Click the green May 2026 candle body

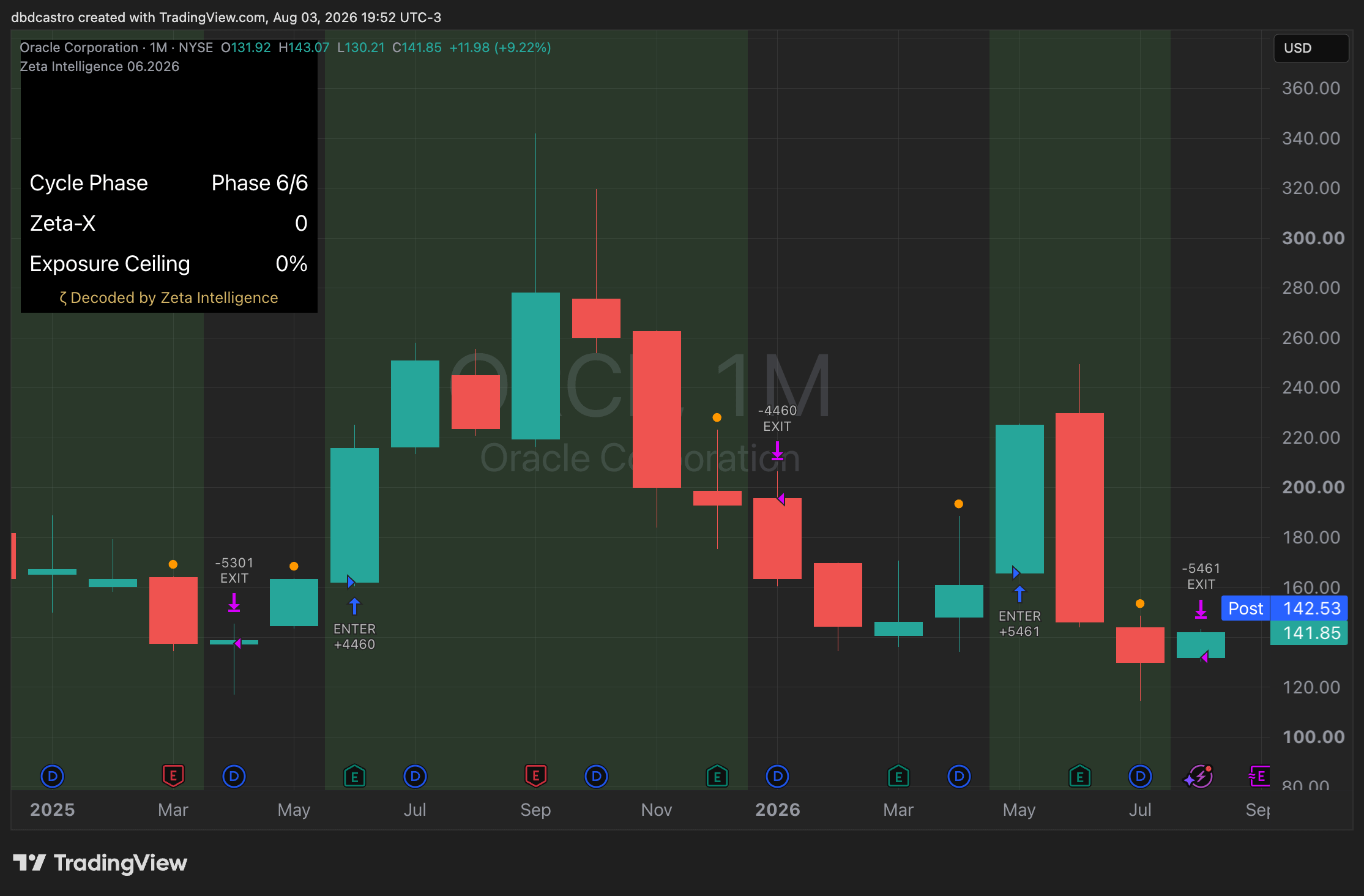1019,499
